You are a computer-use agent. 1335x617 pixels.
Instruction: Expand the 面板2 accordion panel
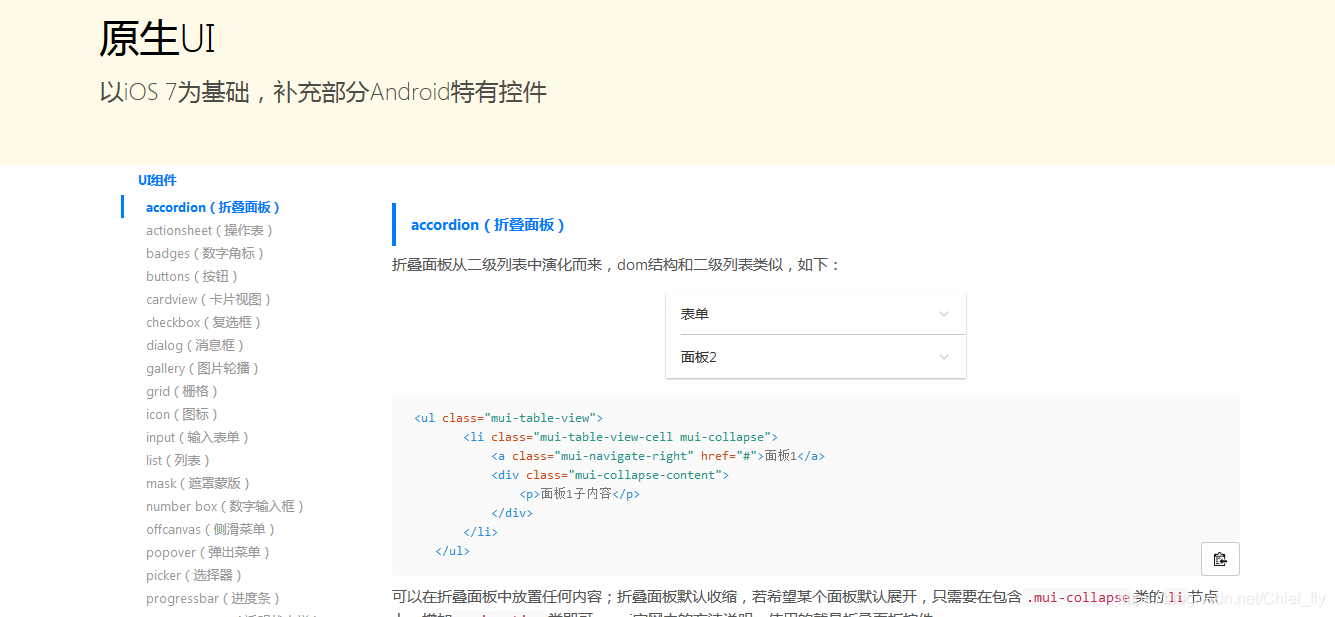(x=816, y=357)
